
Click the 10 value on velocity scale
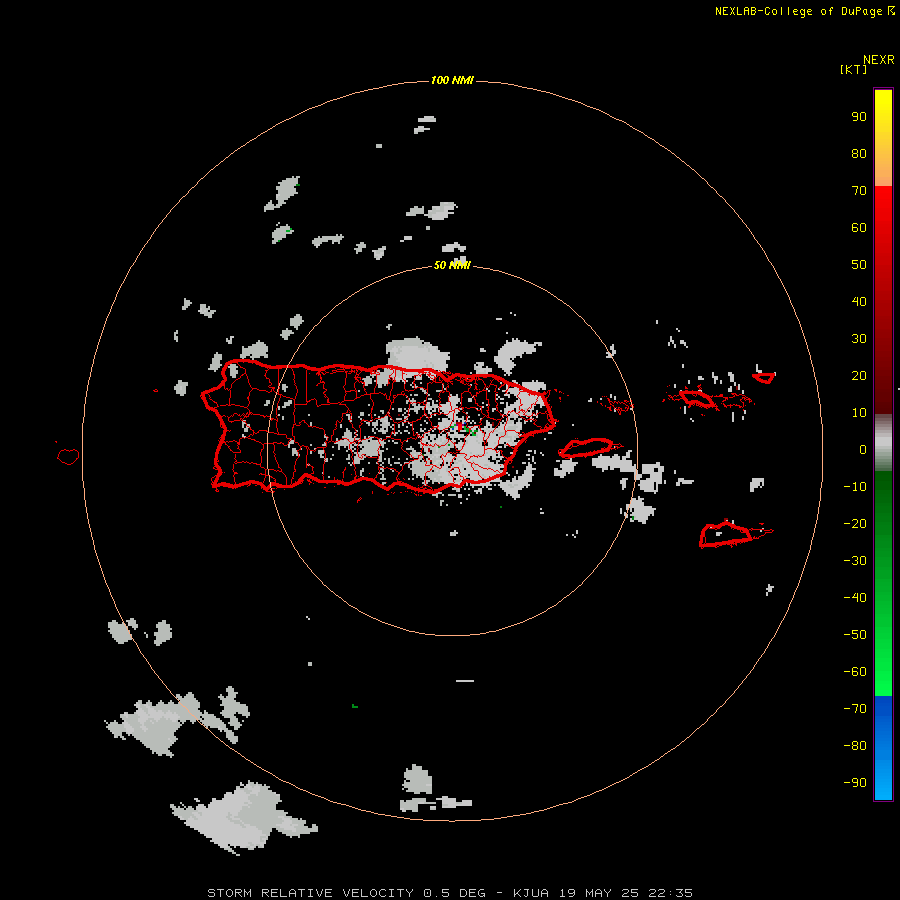point(859,413)
